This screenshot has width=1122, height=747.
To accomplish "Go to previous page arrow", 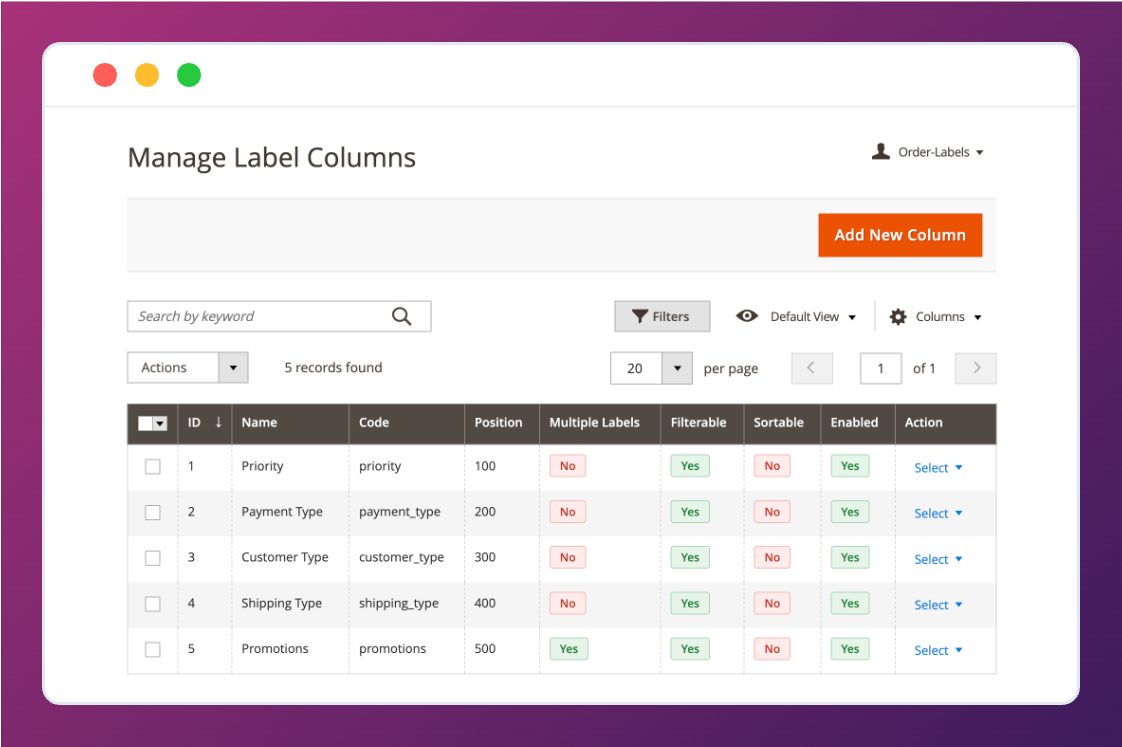I will pyautogui.click(x=811, y=368).
